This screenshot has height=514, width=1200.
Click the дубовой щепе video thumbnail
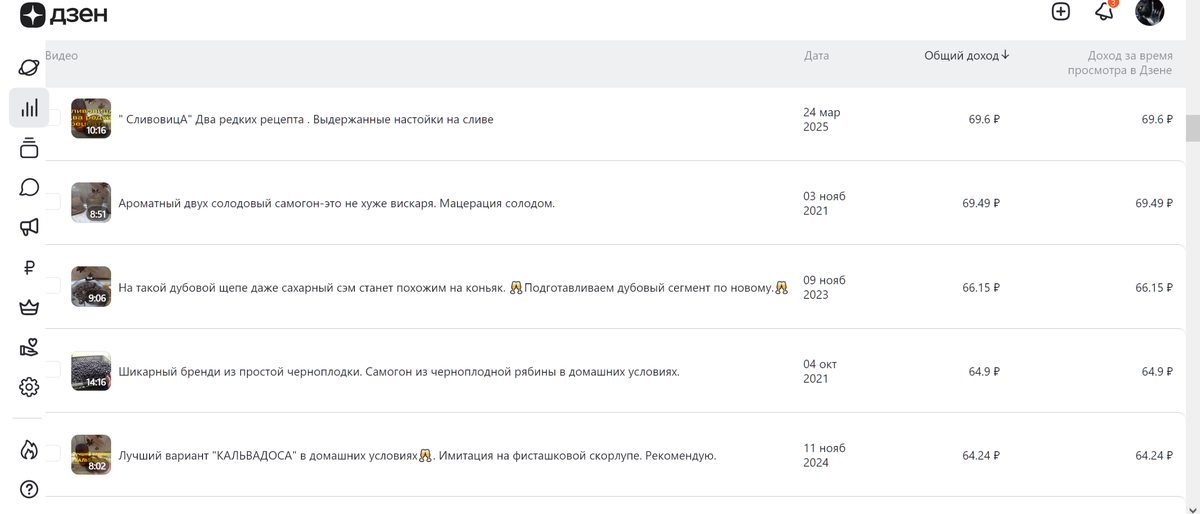coord(91,287)
